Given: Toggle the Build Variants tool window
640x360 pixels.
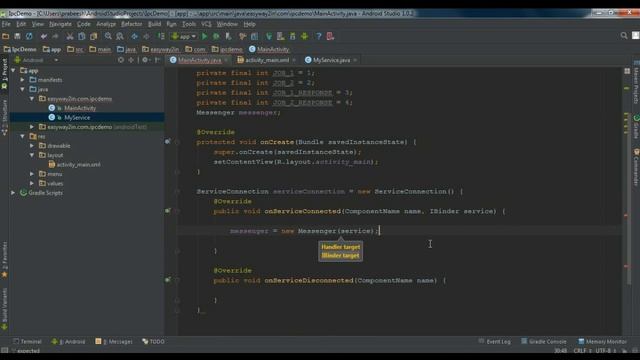Looking at the screenshot, I should 4,309.
